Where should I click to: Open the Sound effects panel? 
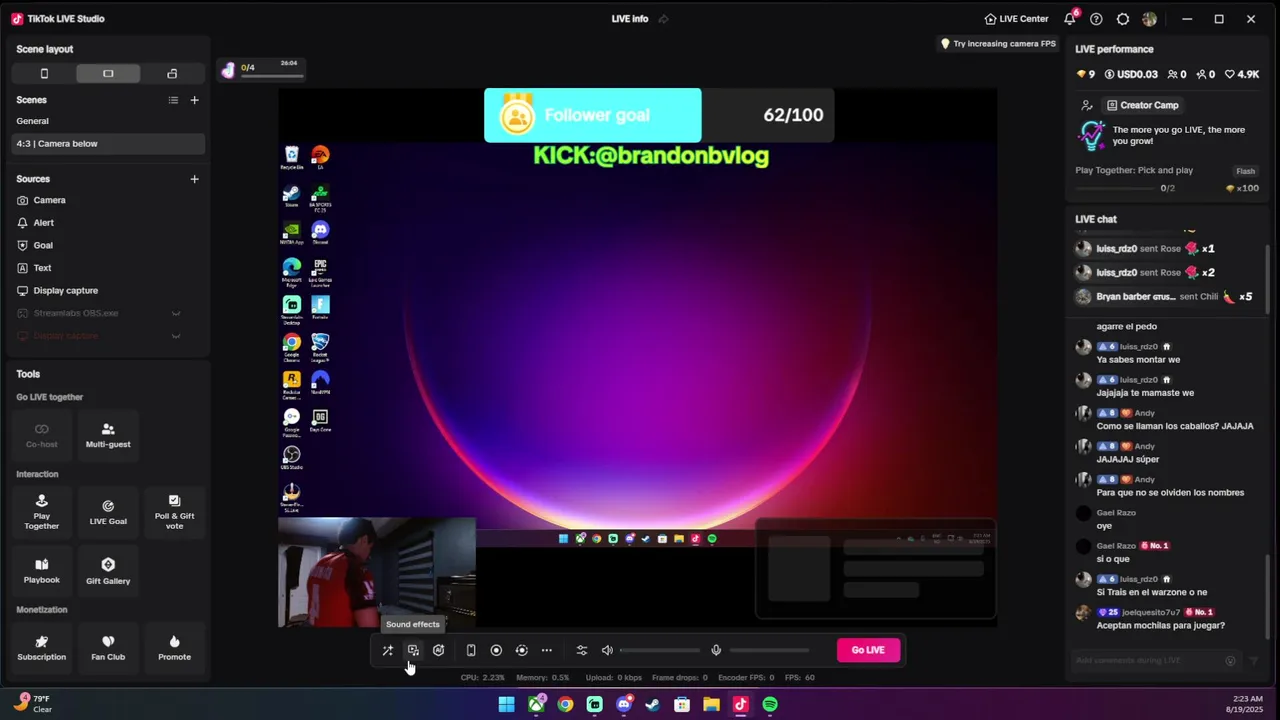coord(413,650)
